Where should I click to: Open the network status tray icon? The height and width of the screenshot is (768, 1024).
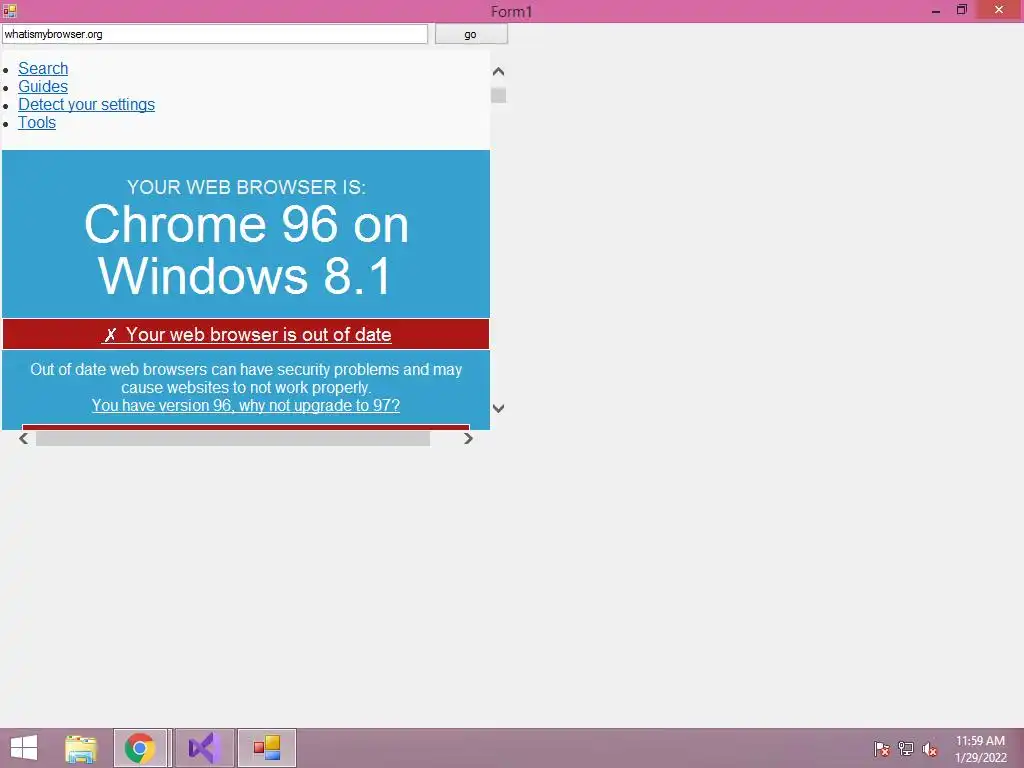pos(906,748)
